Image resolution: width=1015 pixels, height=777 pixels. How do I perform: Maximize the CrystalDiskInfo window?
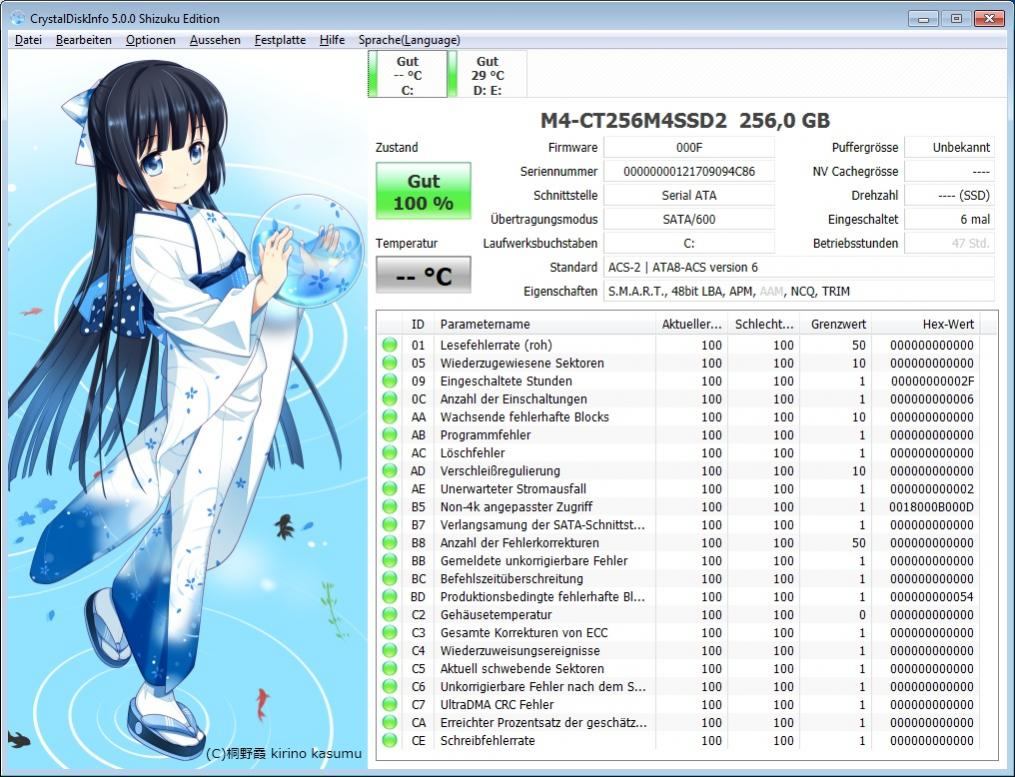coord(956,19)
